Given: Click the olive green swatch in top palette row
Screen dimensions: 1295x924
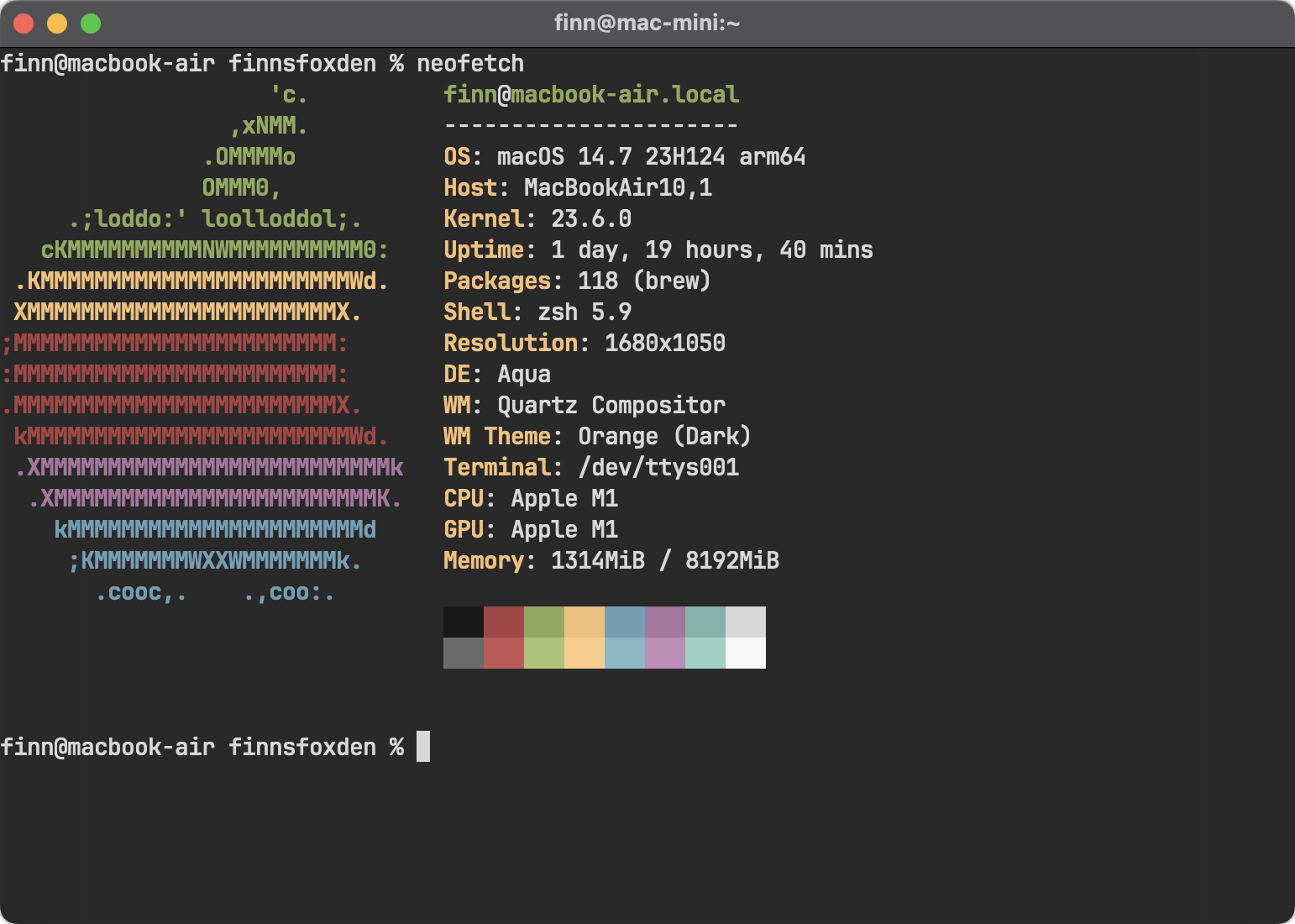Looking at the screenshot, I should (x=544, y=622).
